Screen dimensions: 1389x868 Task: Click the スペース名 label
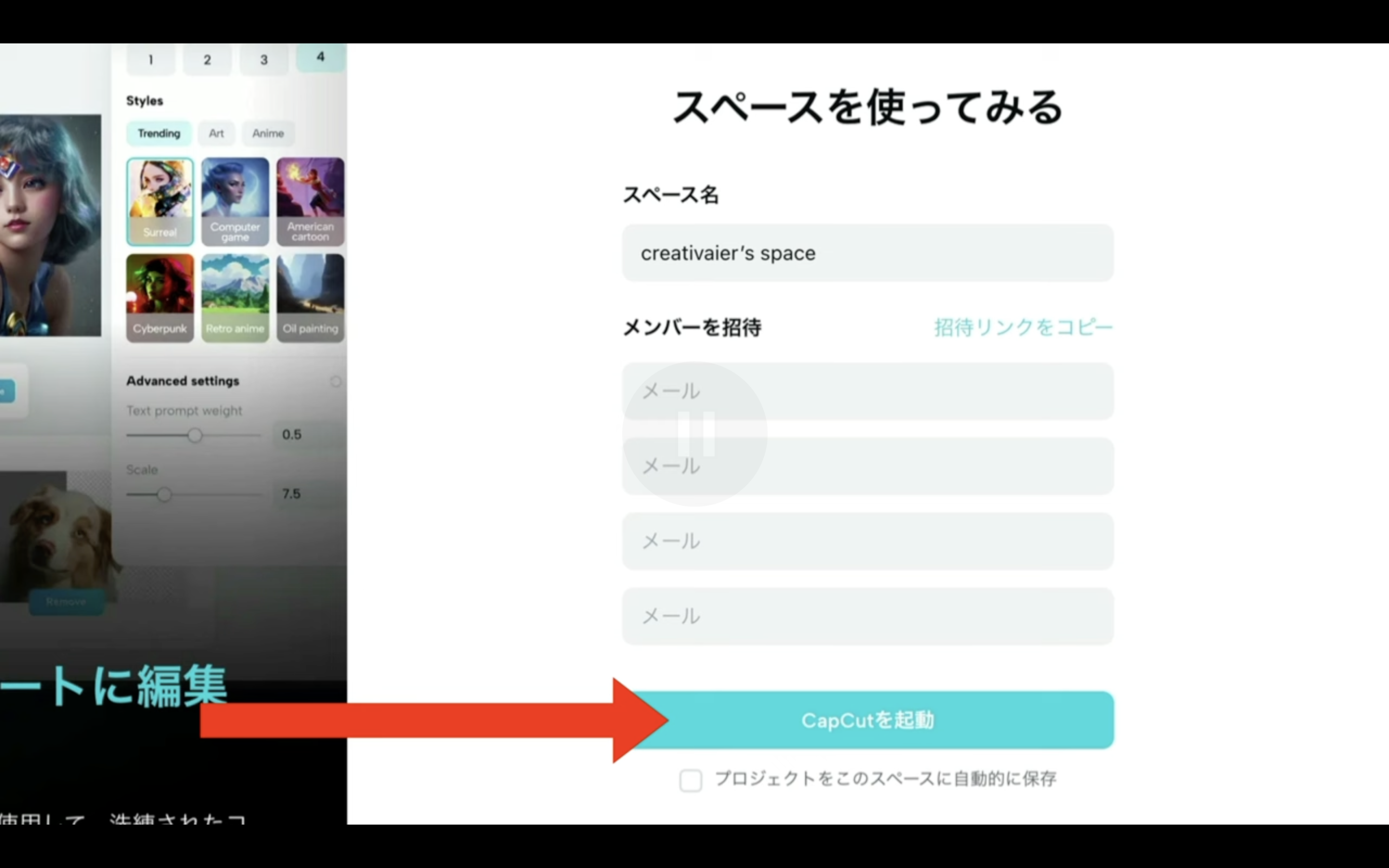pos(671,195)
